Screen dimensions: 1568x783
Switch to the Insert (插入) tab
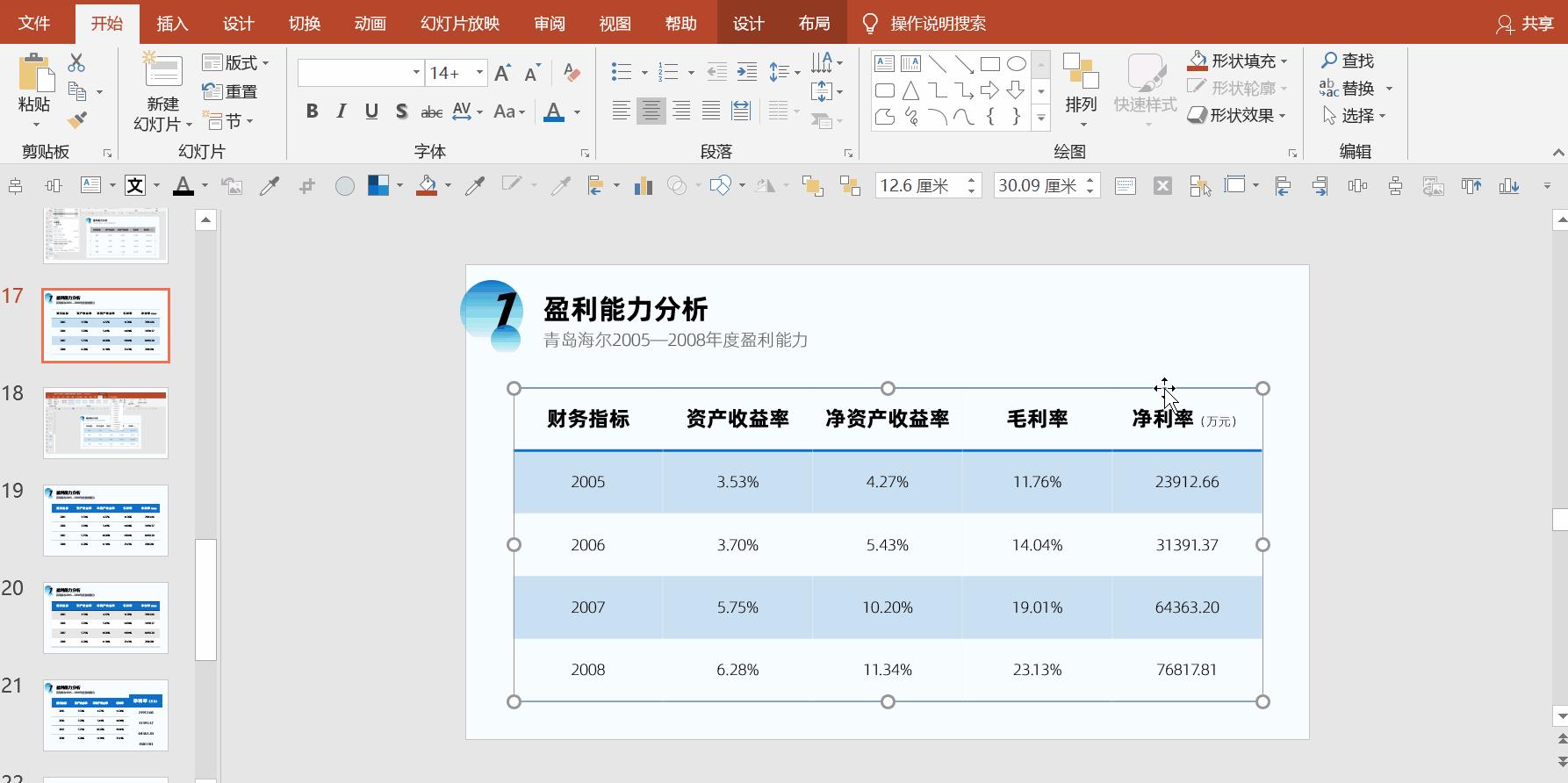tap(172, 23)
